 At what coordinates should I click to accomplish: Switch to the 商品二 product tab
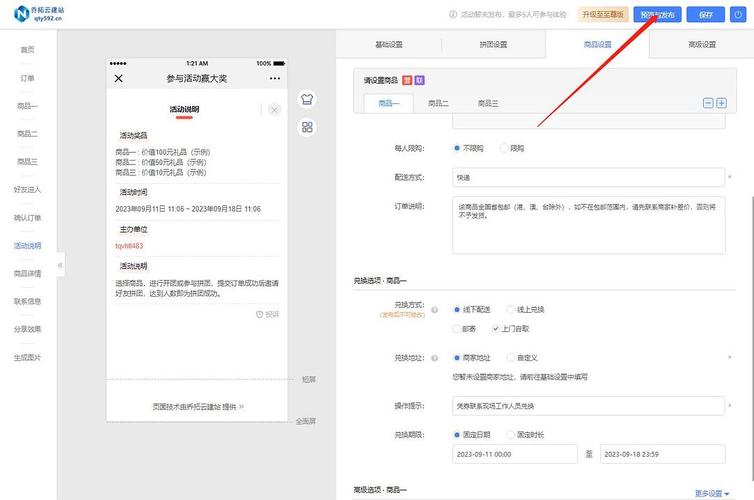coord(438,103)
